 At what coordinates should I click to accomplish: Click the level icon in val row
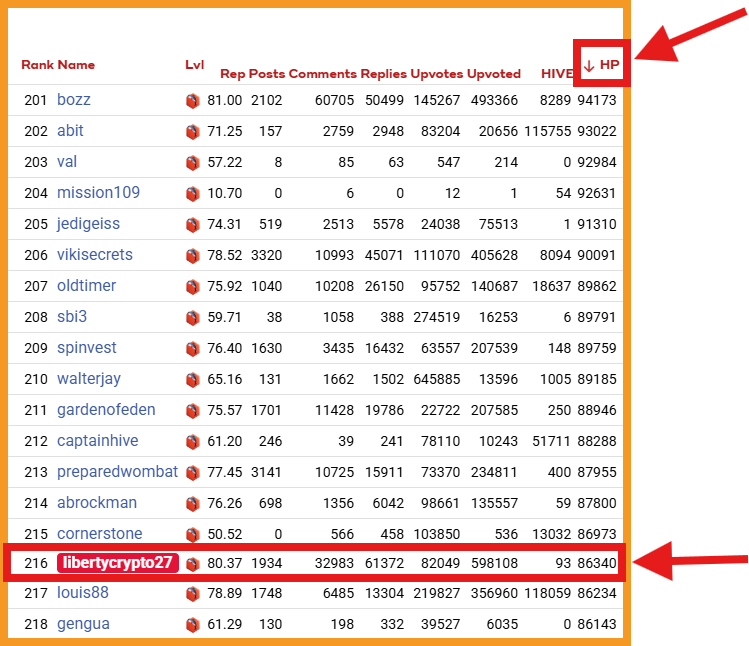193,163
